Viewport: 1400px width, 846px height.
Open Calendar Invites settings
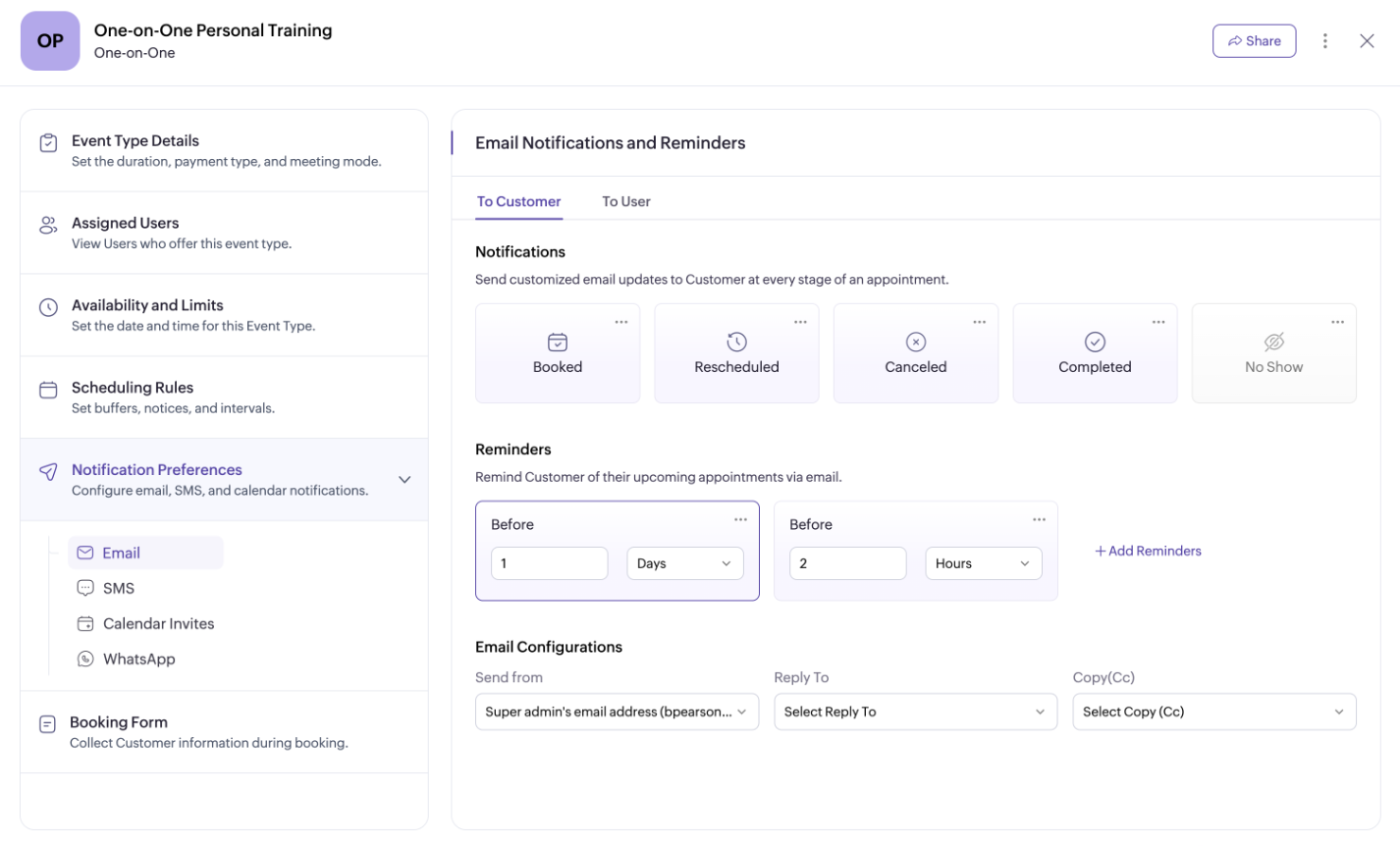[145, 623]
